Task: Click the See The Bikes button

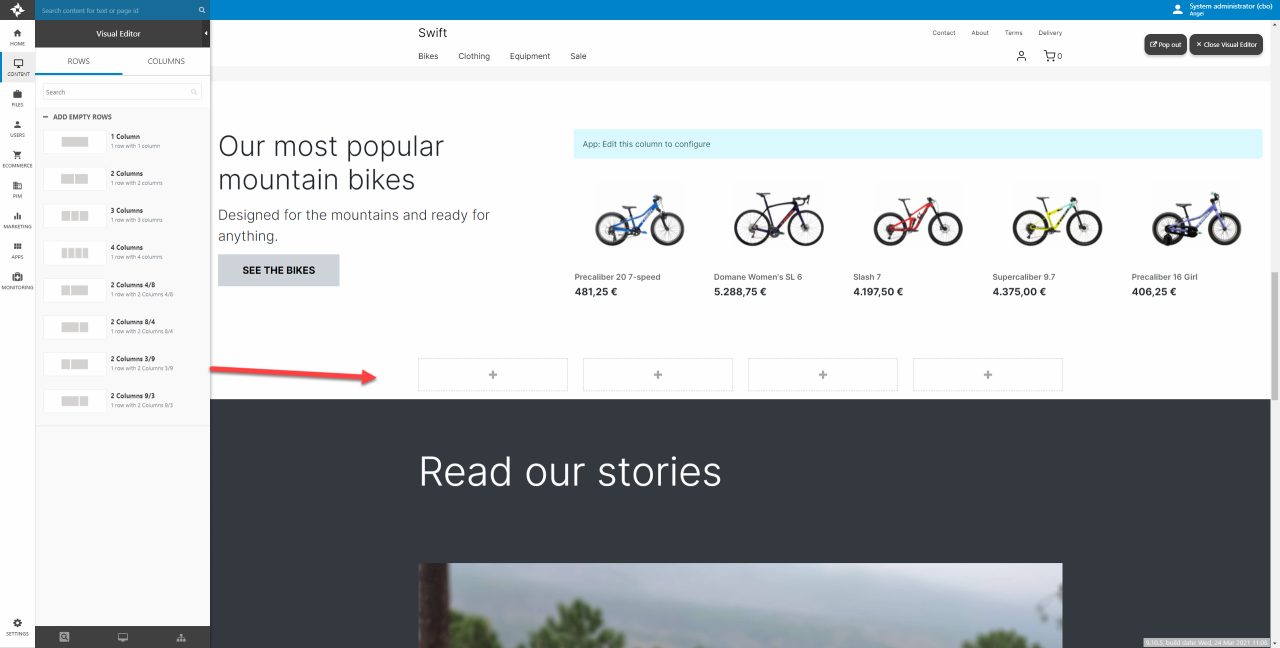Action: 278,270
